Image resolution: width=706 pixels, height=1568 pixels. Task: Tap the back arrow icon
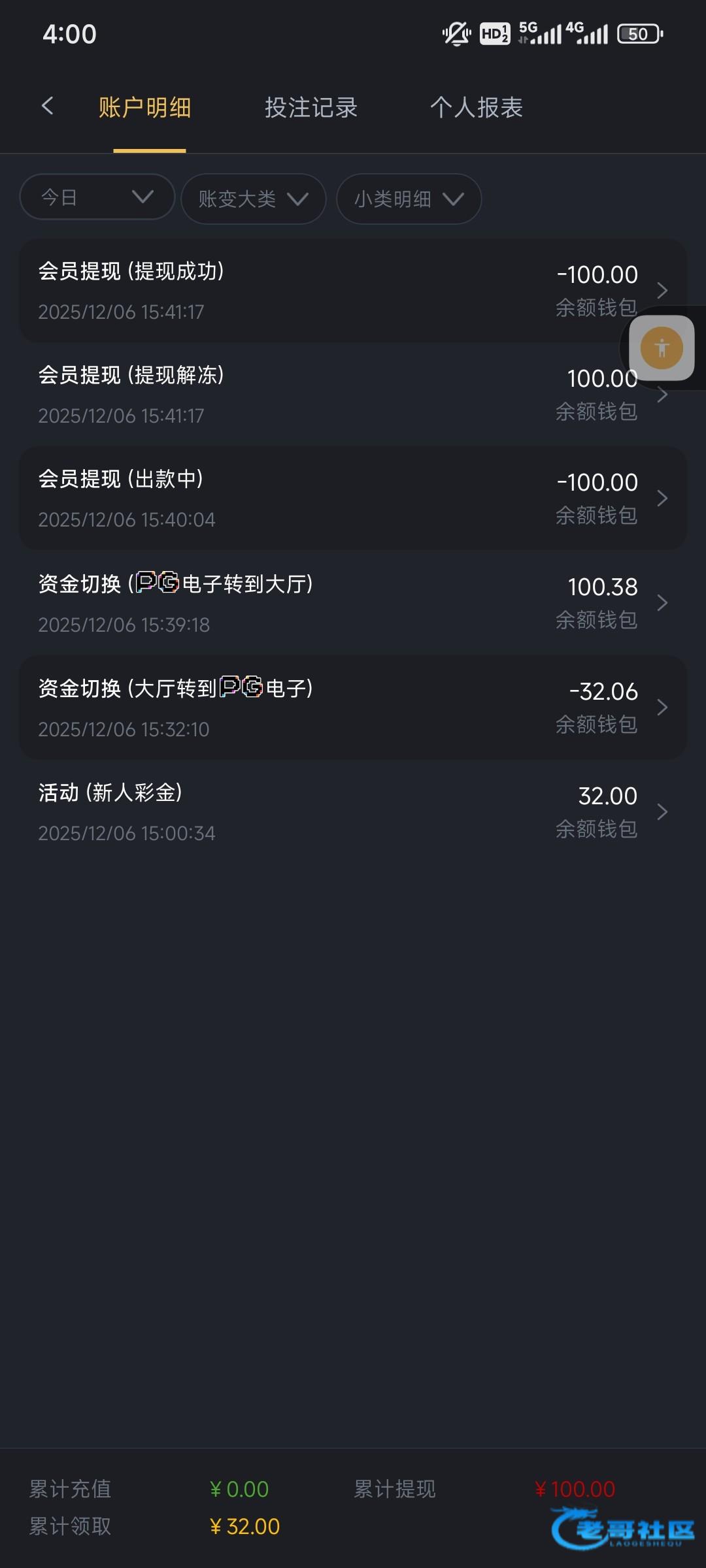click(47, 106)
